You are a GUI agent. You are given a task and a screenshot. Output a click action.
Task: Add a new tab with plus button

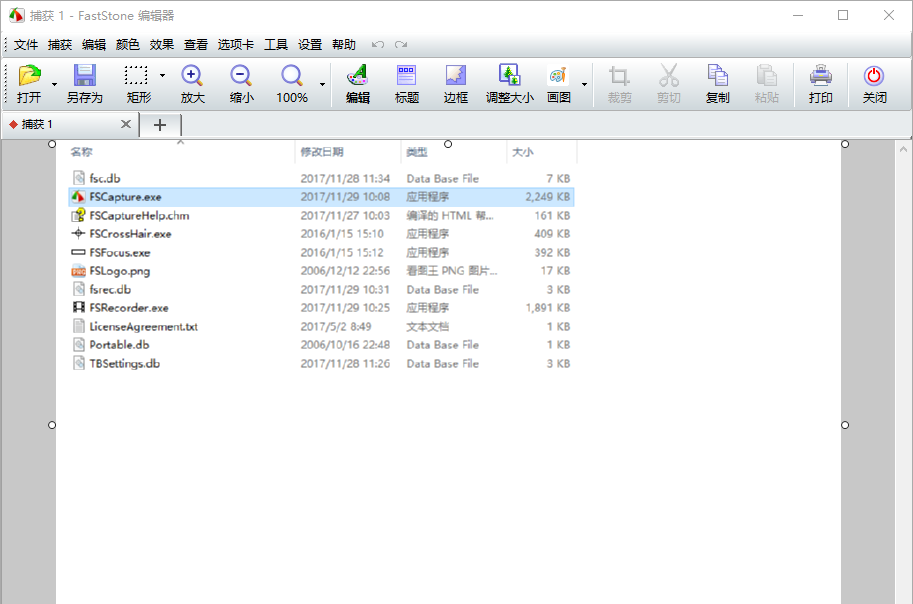pos(160,124)
